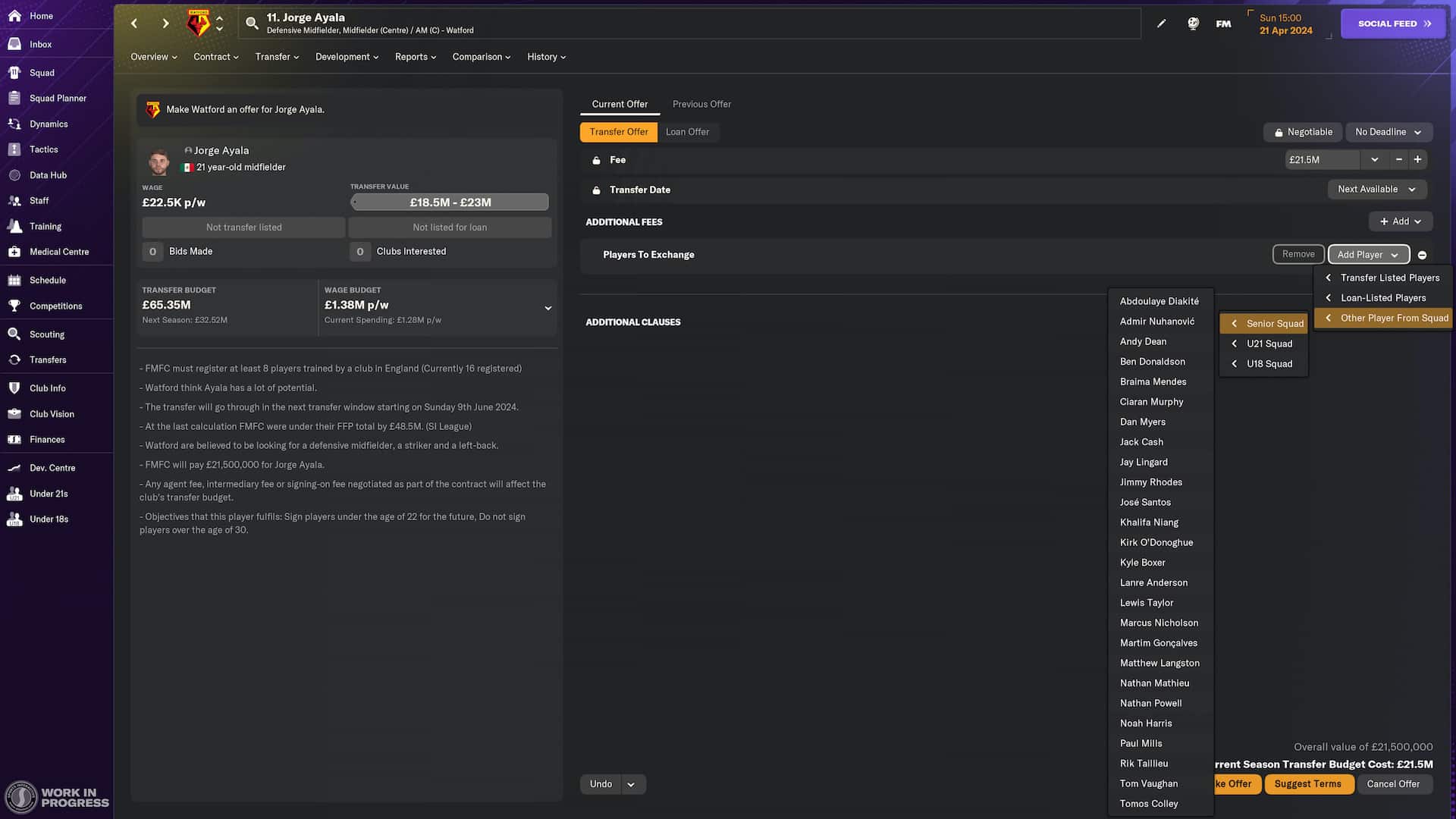Image resolution: width=1456 pixels, height=819 pixels.
Task: Switch to the Previous Offer tab
Action: click(701, 104)
